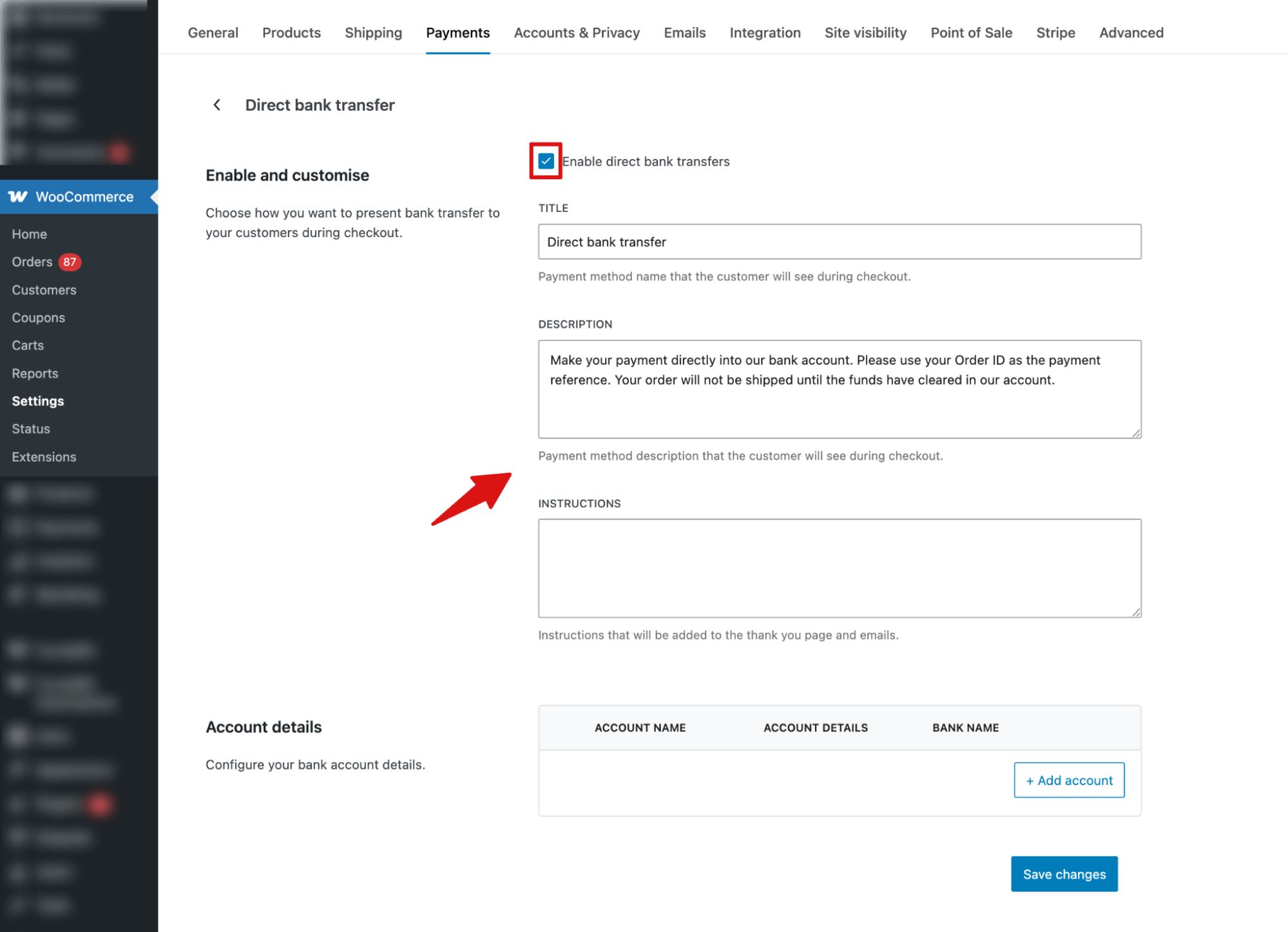Click Save changes
Viewport: 1288px width, 932px height.
coord(1064,874)
